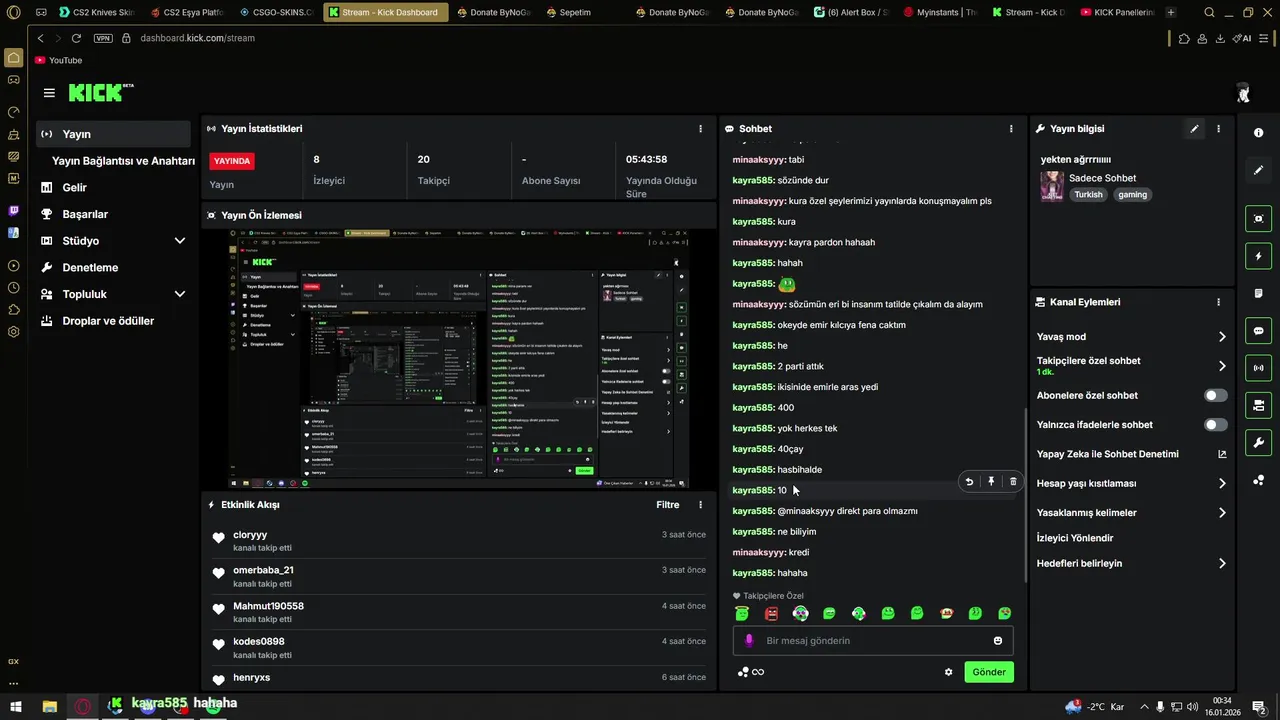Open the Filtre dropdown in Etkinlik Akışı
The width and height of the screenshot is (1280, 720).
pyautogui.click(x=668, y=505)
